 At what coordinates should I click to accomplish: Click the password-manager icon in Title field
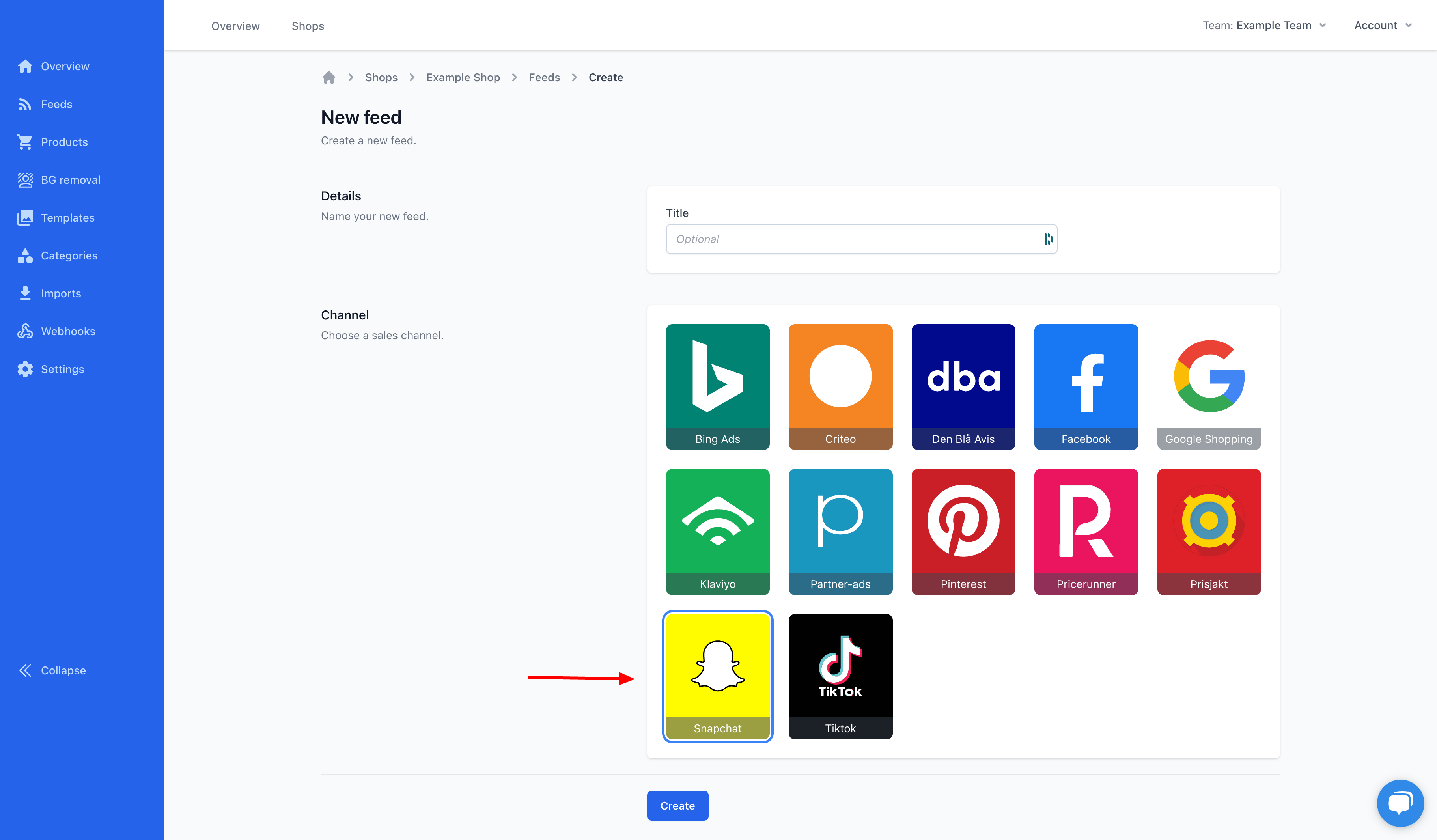1048,239
